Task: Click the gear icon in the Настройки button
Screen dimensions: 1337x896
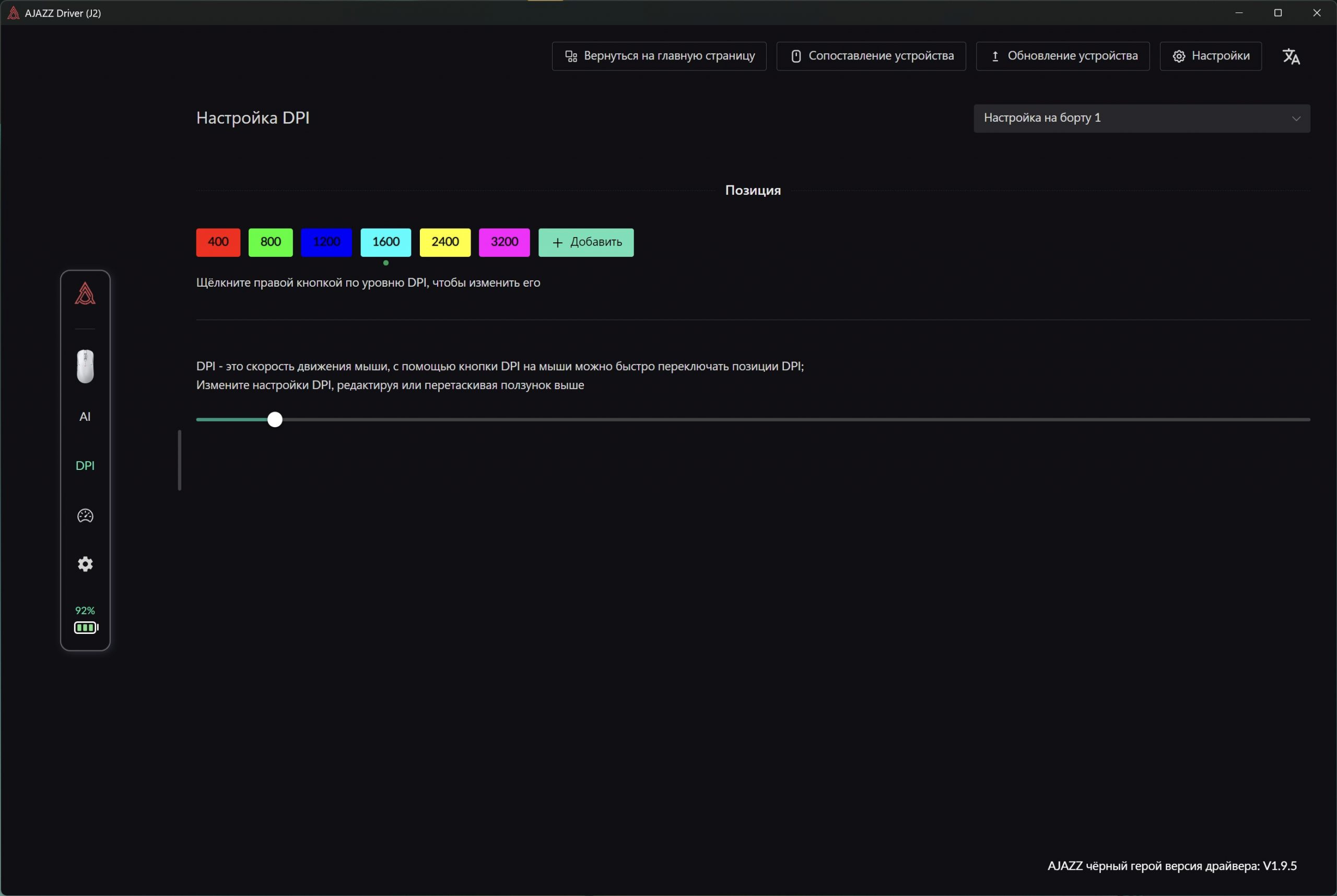Action: [x=1179, y=56]
